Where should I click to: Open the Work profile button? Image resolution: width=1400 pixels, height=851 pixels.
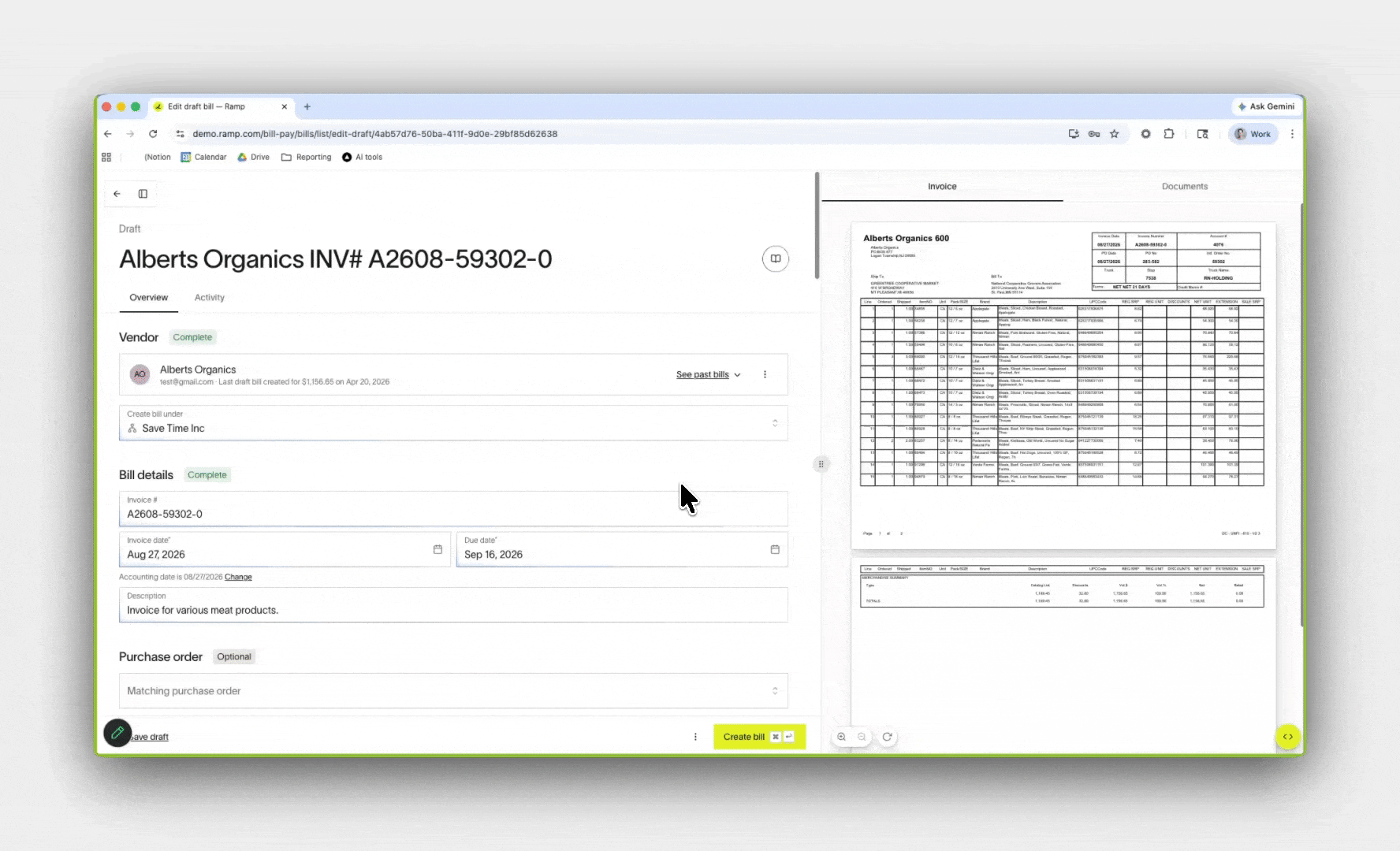pos(1253,134)
